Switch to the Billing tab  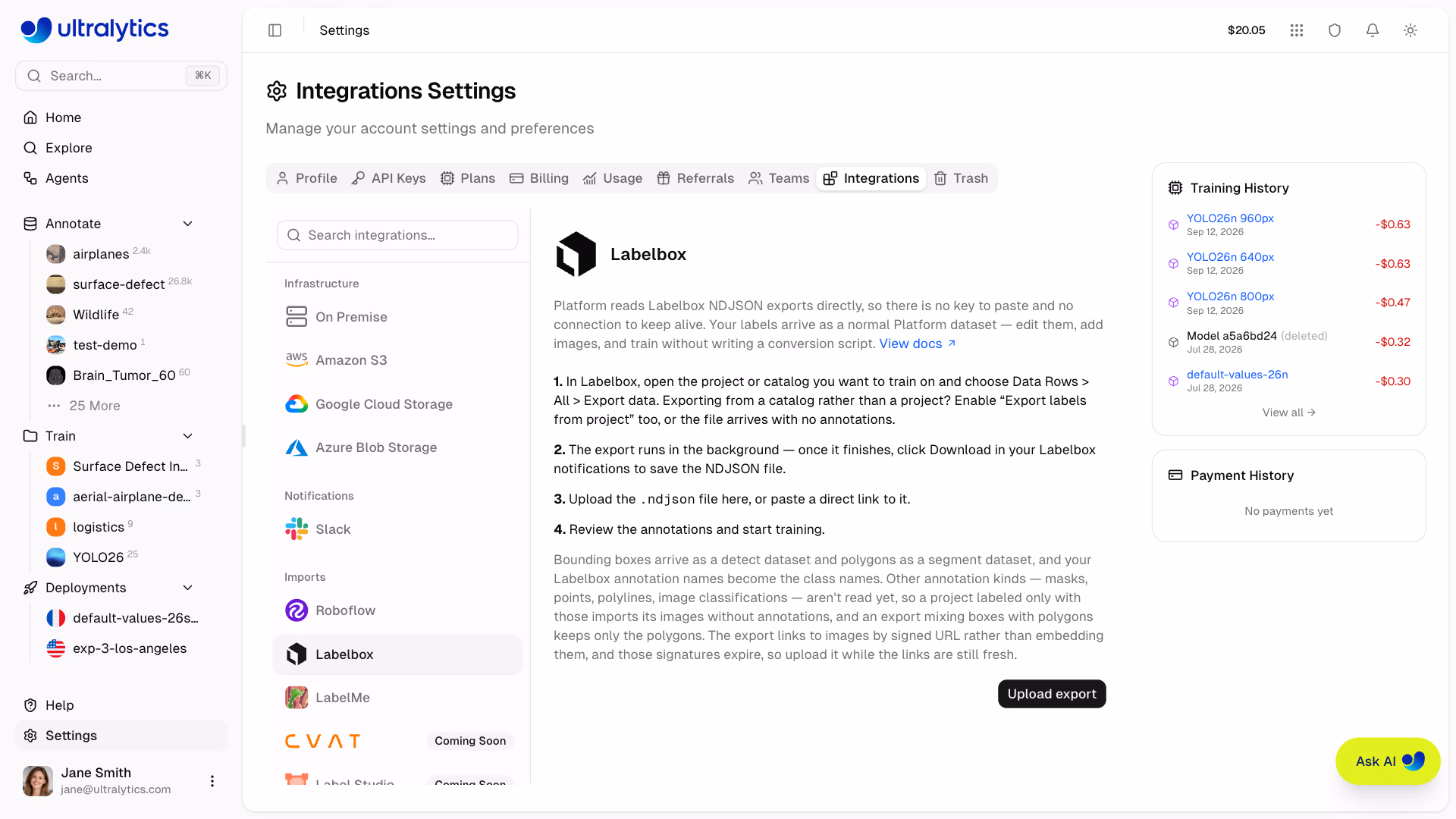(539, 178)
